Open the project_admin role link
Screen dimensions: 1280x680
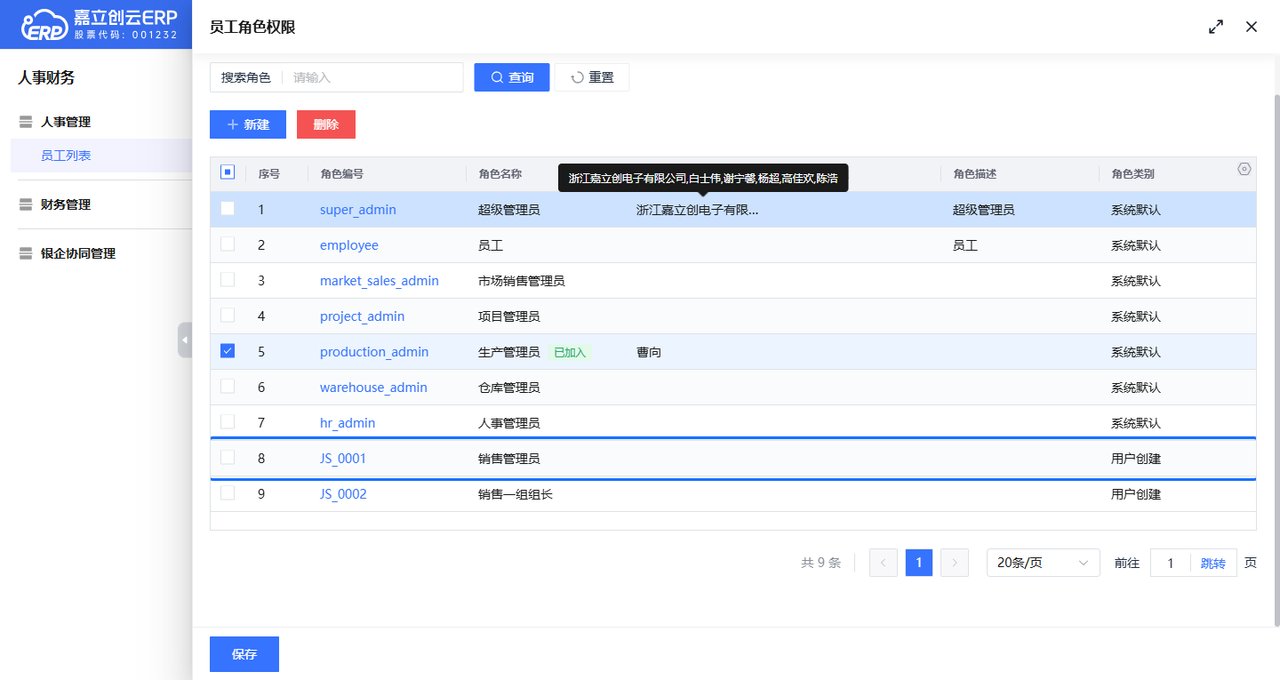[362, 316]
